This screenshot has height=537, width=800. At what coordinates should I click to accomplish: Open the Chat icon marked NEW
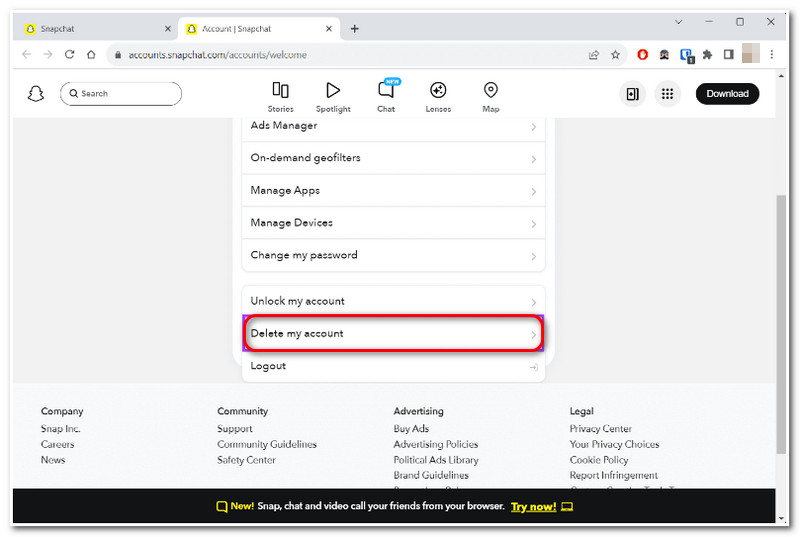(x=387, y=90)
